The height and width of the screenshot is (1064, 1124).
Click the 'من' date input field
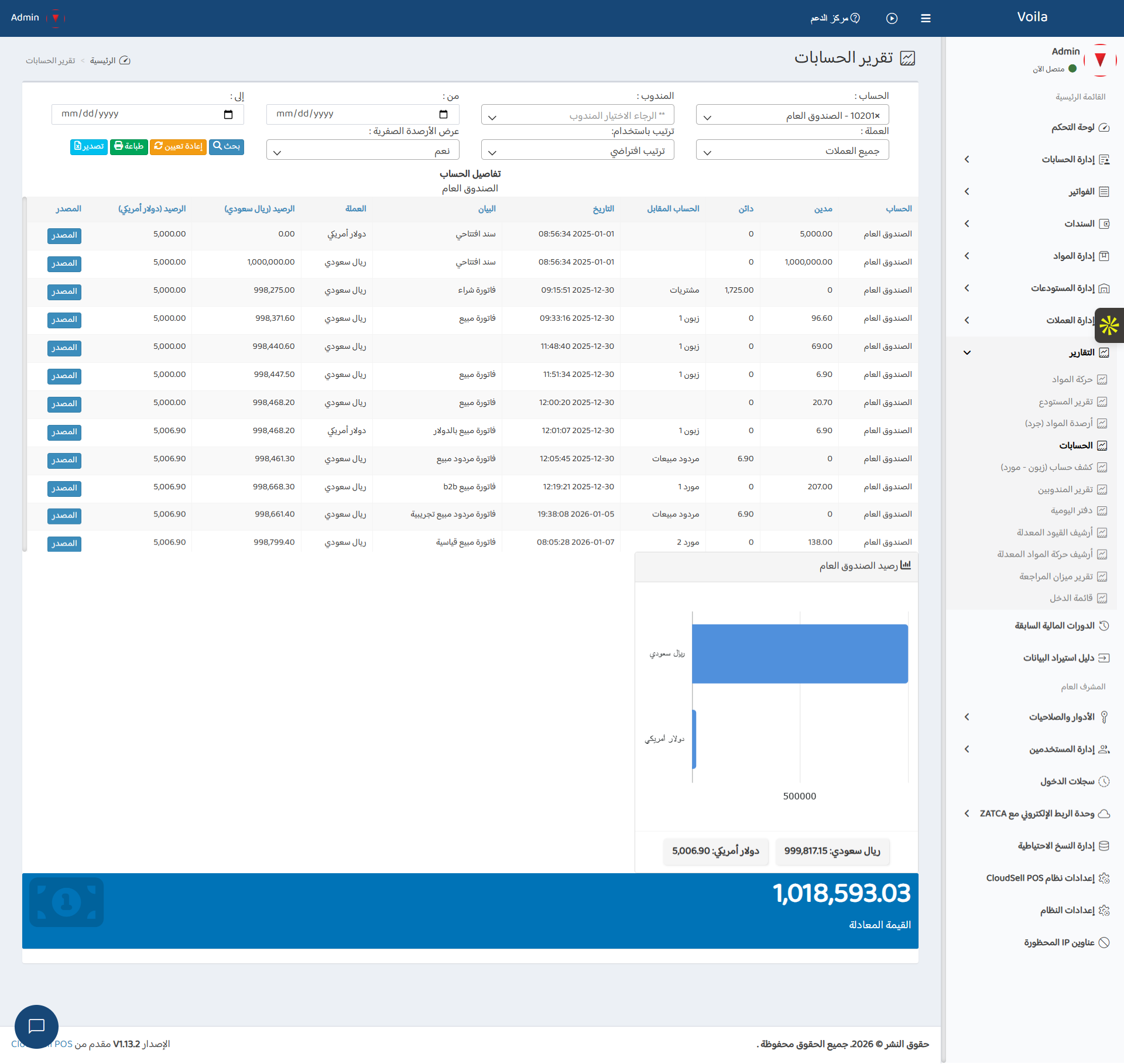pos(362,114)
